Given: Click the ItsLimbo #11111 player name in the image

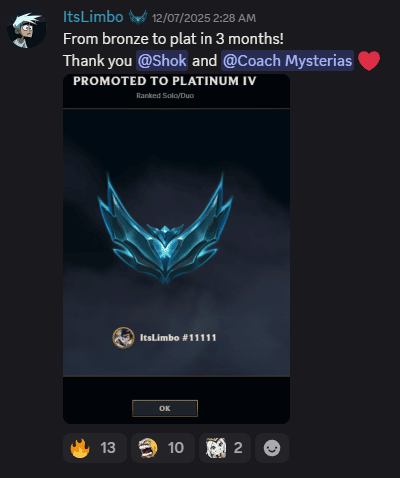Looking at the screenshot, I should point(178,338).
